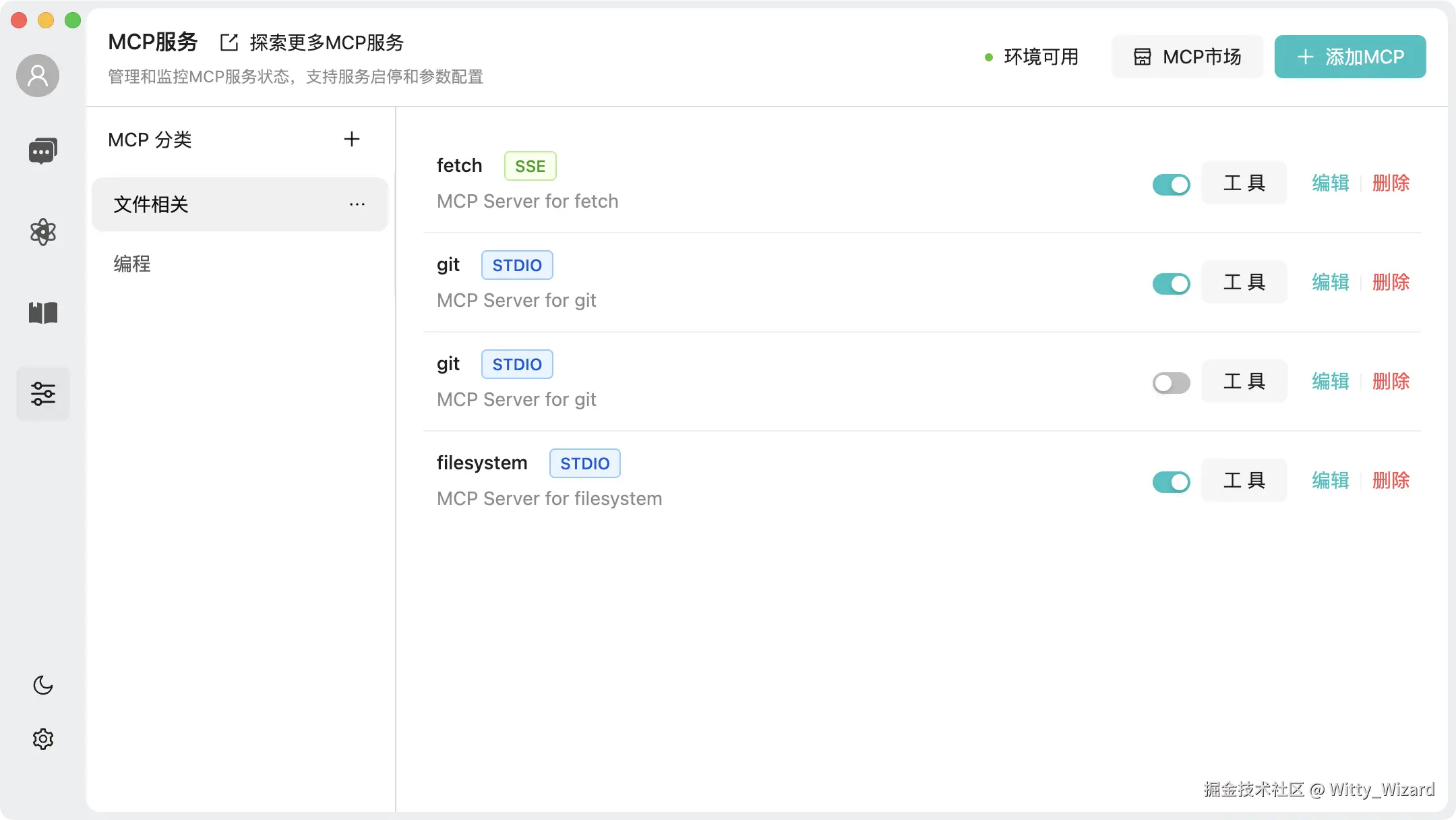Open 工具 list for fetch server
This screenshot has width=1456, height=820.
(x=1244, y=183)
